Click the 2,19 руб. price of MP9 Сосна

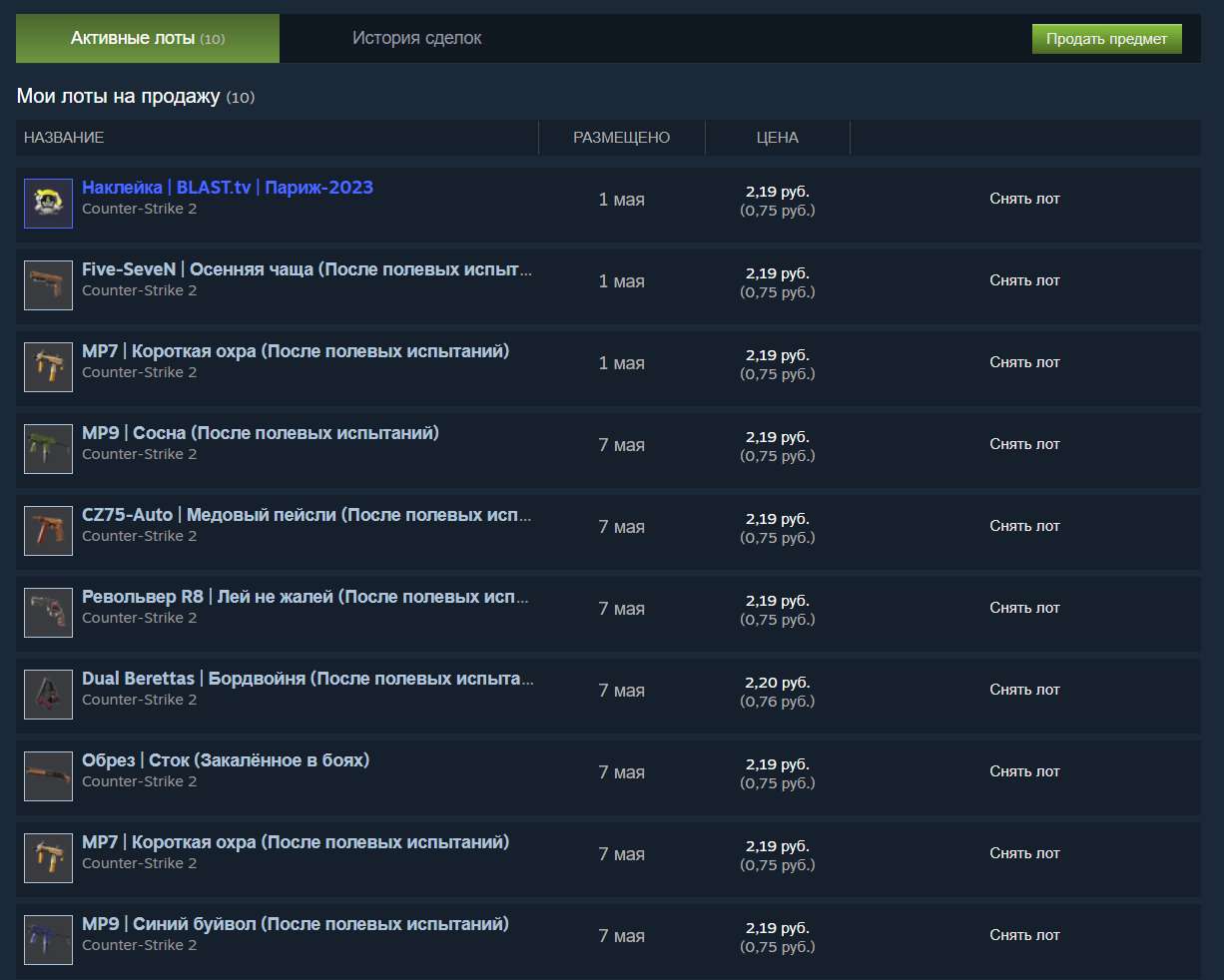point(778,437)
